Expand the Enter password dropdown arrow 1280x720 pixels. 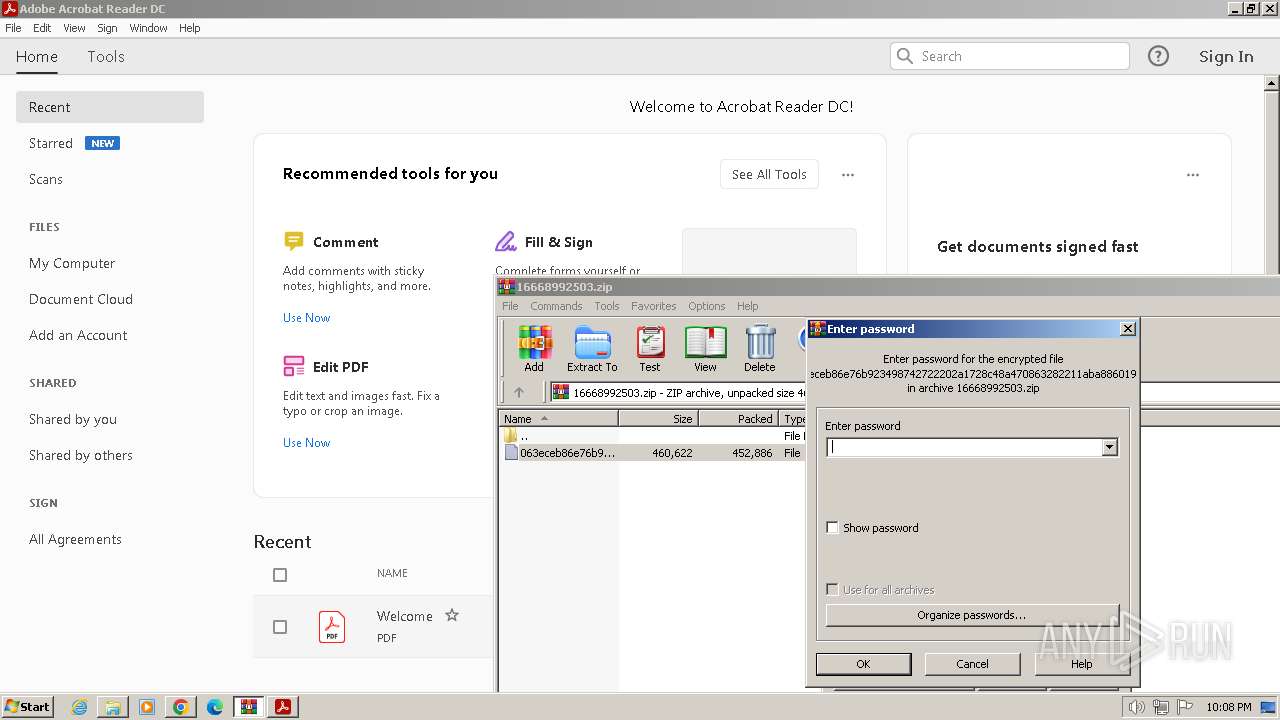(x=1109, y=448)
